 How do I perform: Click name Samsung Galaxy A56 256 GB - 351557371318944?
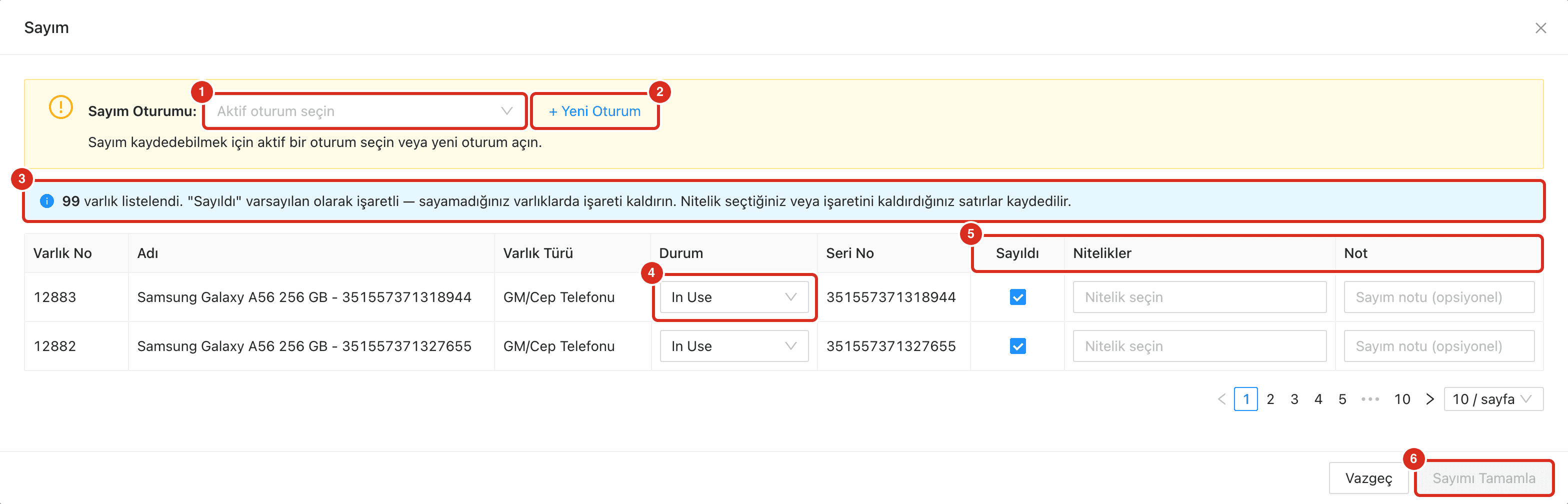coord(304,297)
